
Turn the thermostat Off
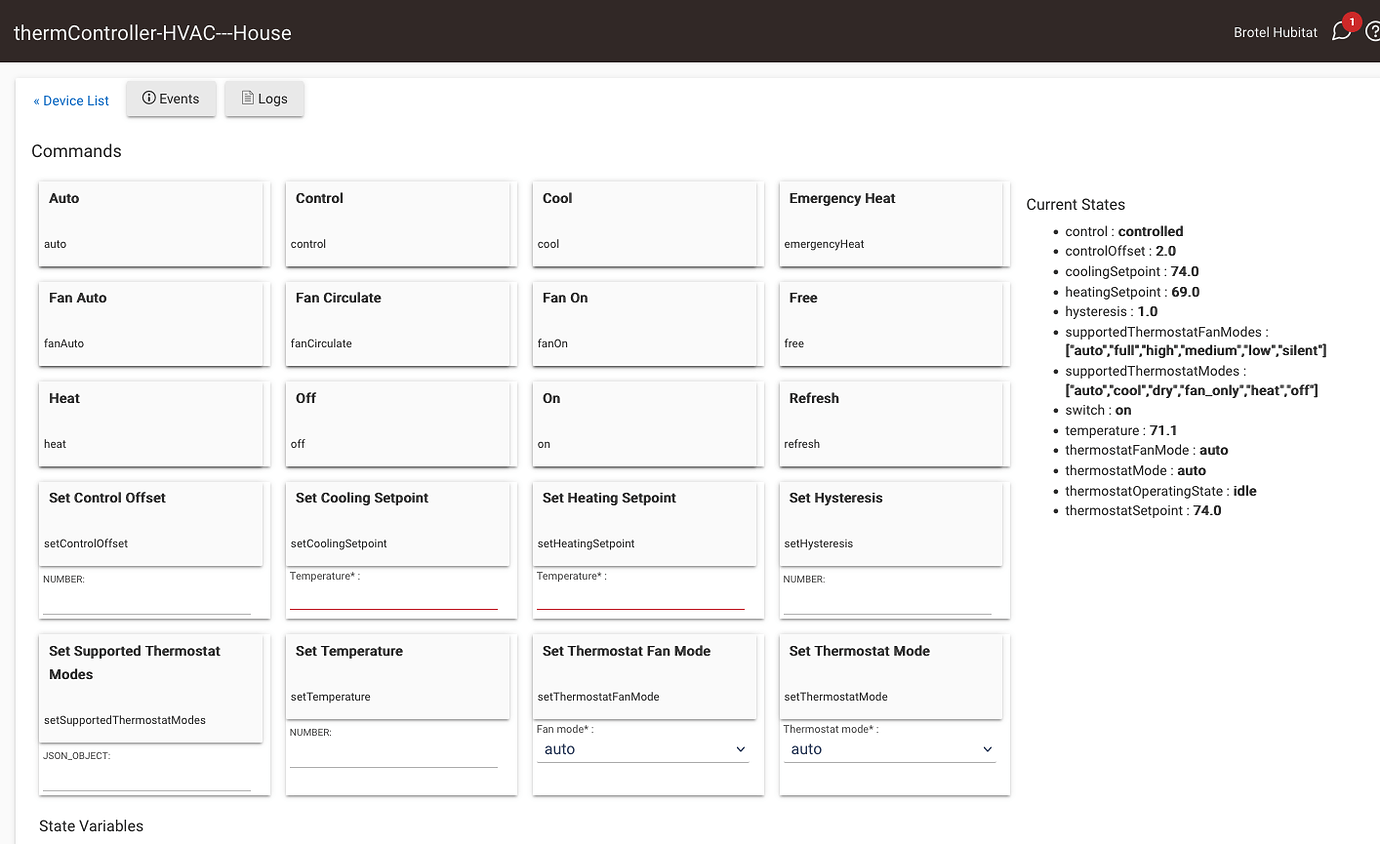(399, 423)
